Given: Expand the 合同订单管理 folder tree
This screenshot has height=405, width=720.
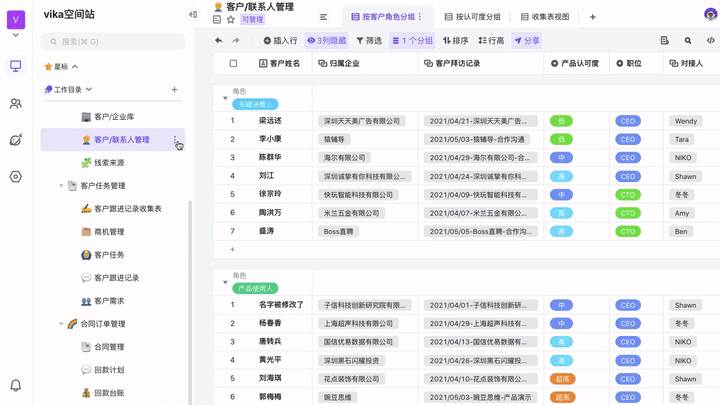Looking at the screenshot, I should coord(61,324).
